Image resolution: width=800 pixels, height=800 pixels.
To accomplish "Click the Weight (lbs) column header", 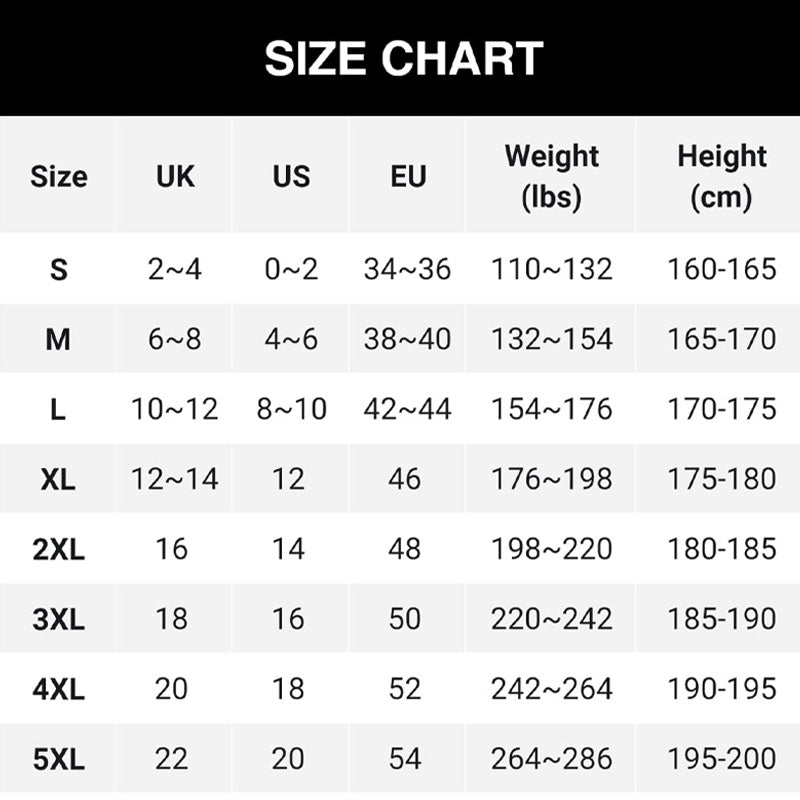I will click(x=551, y=176).
